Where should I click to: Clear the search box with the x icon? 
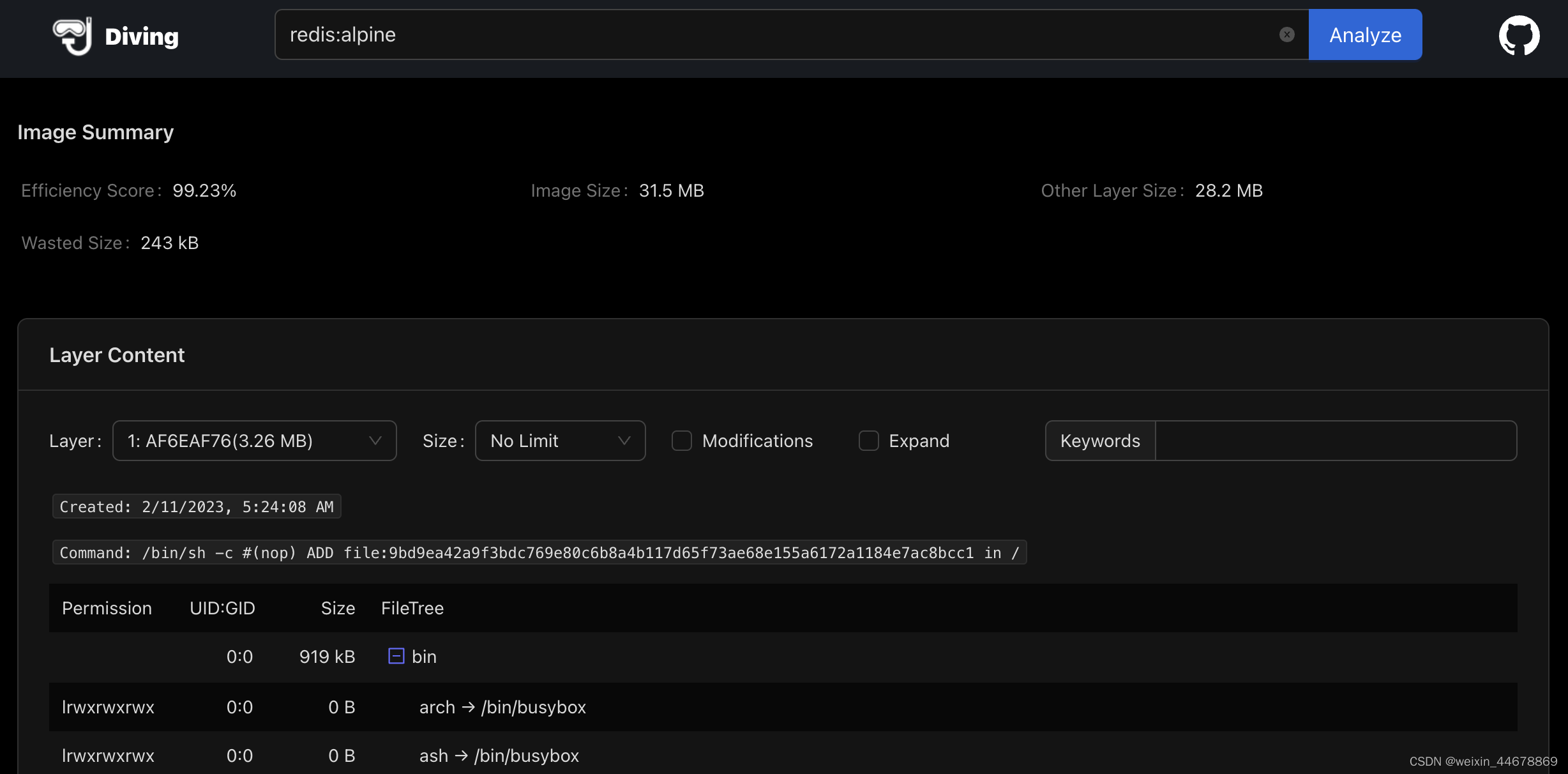tap(1287, 34)
